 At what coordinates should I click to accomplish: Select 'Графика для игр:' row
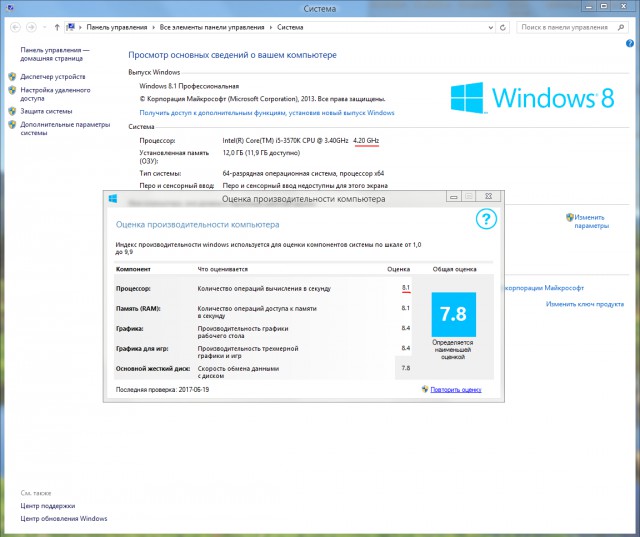[263, 352]
